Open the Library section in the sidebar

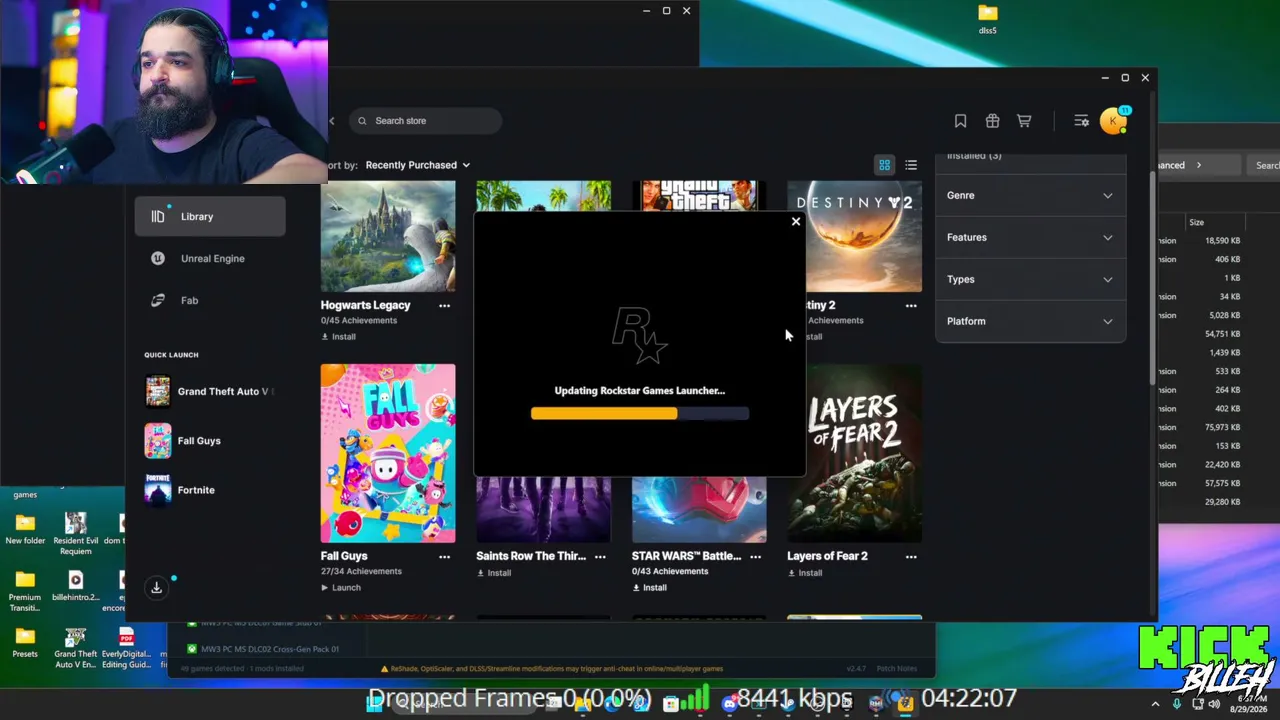point(210,216)
